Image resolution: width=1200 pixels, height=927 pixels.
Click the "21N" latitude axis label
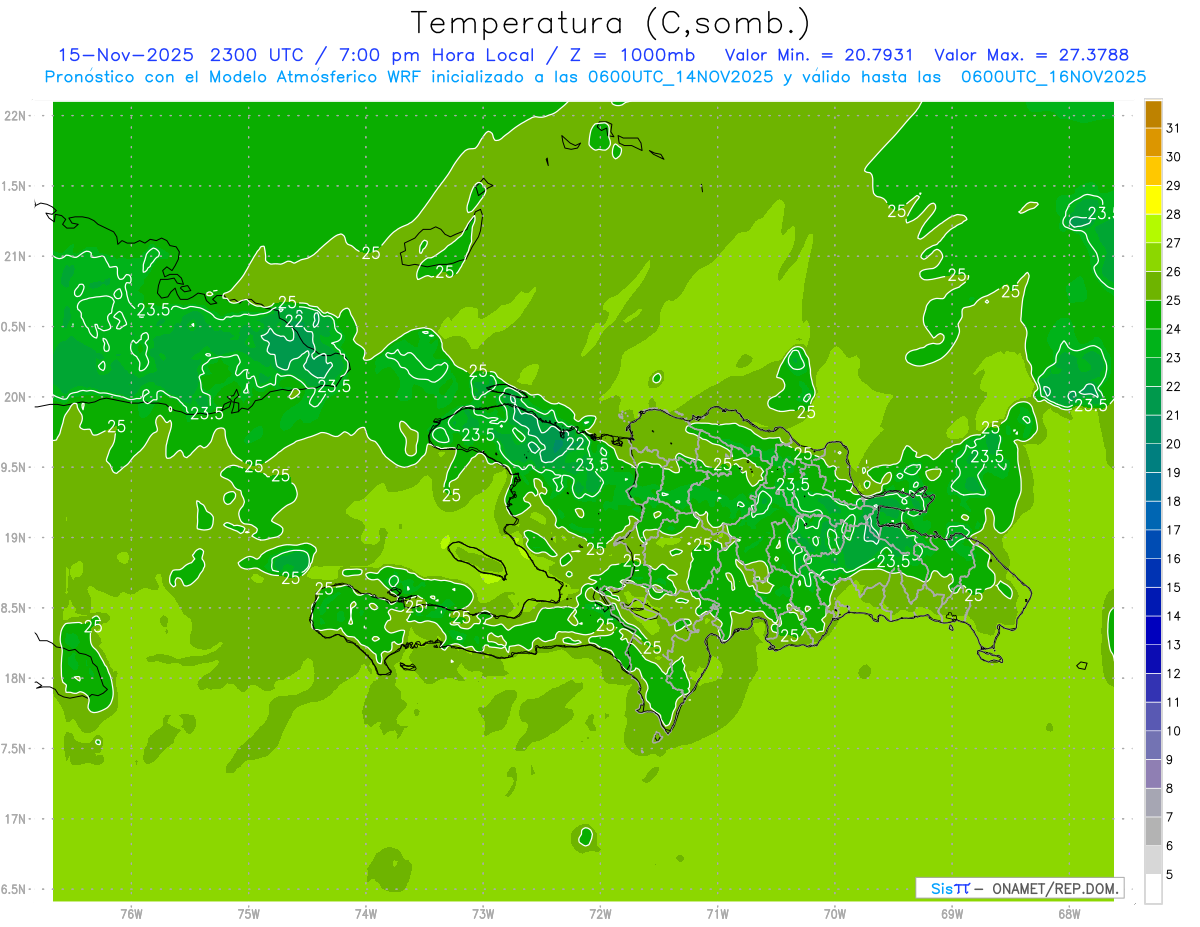click(x=16, y=256)
